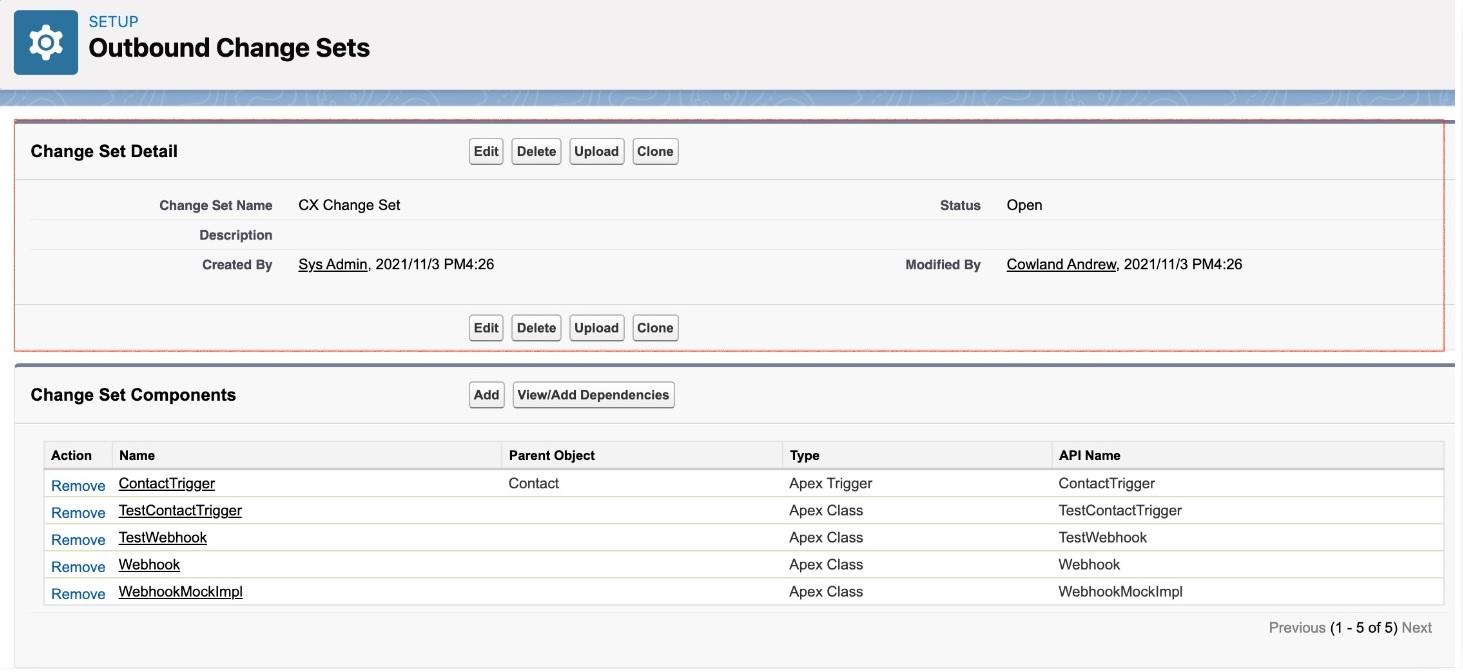Add a component to the change set
1463x672 pixels.
point(486,395)
